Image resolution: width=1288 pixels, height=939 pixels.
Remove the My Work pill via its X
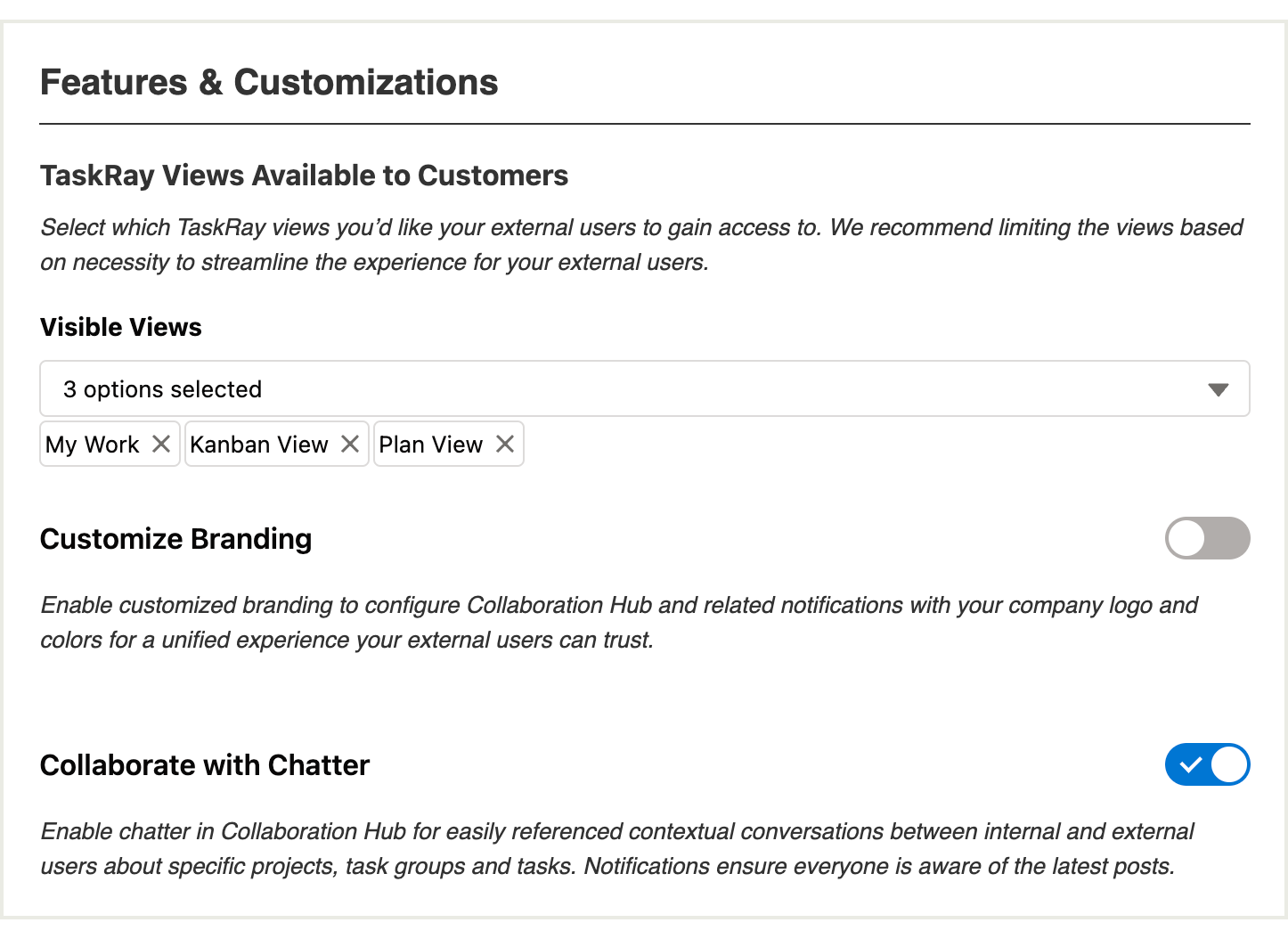(161, 444)
